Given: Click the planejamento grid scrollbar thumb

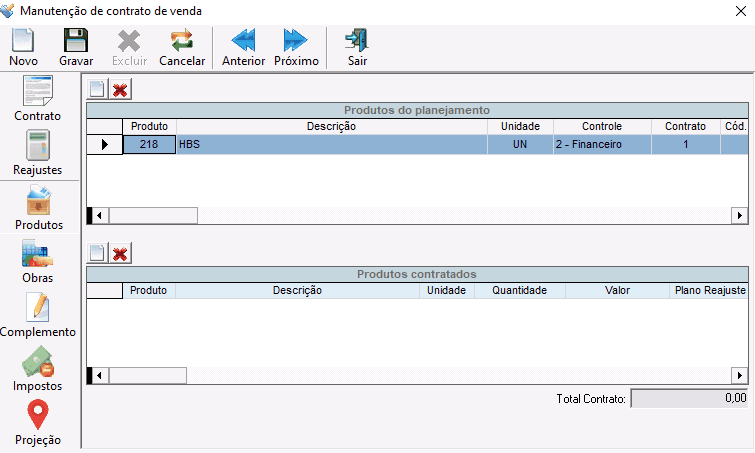Looking at the screenshot, I should point(153,216).
